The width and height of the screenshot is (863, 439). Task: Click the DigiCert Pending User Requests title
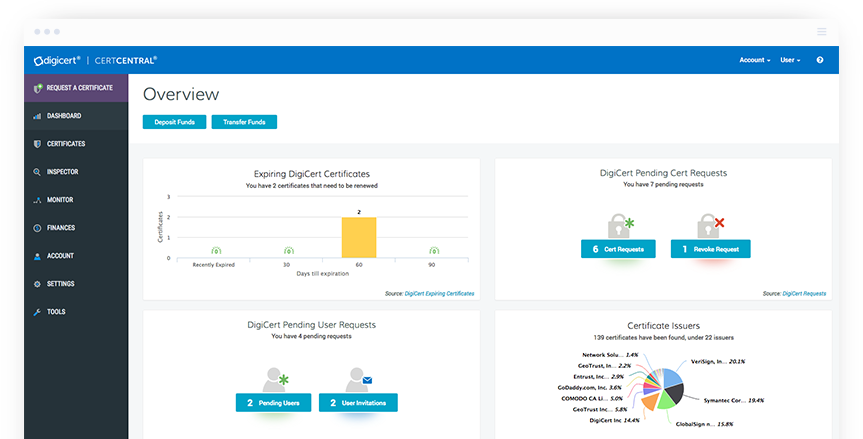pyautogui.click(x=312, y=325)
